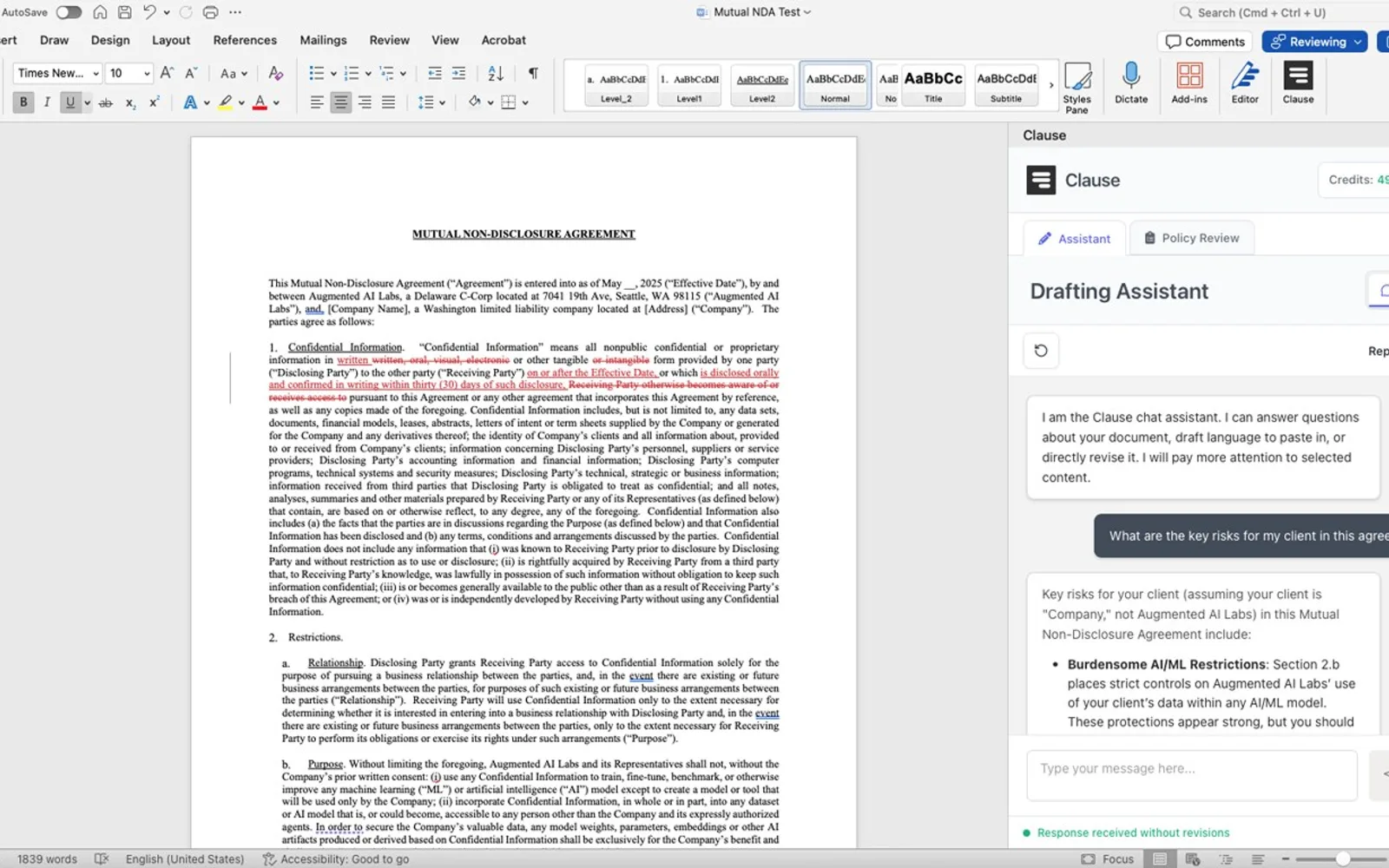This screenshot has height=868, width=1389.
Task: Open the font size dropdown
Action: (147, 74)
